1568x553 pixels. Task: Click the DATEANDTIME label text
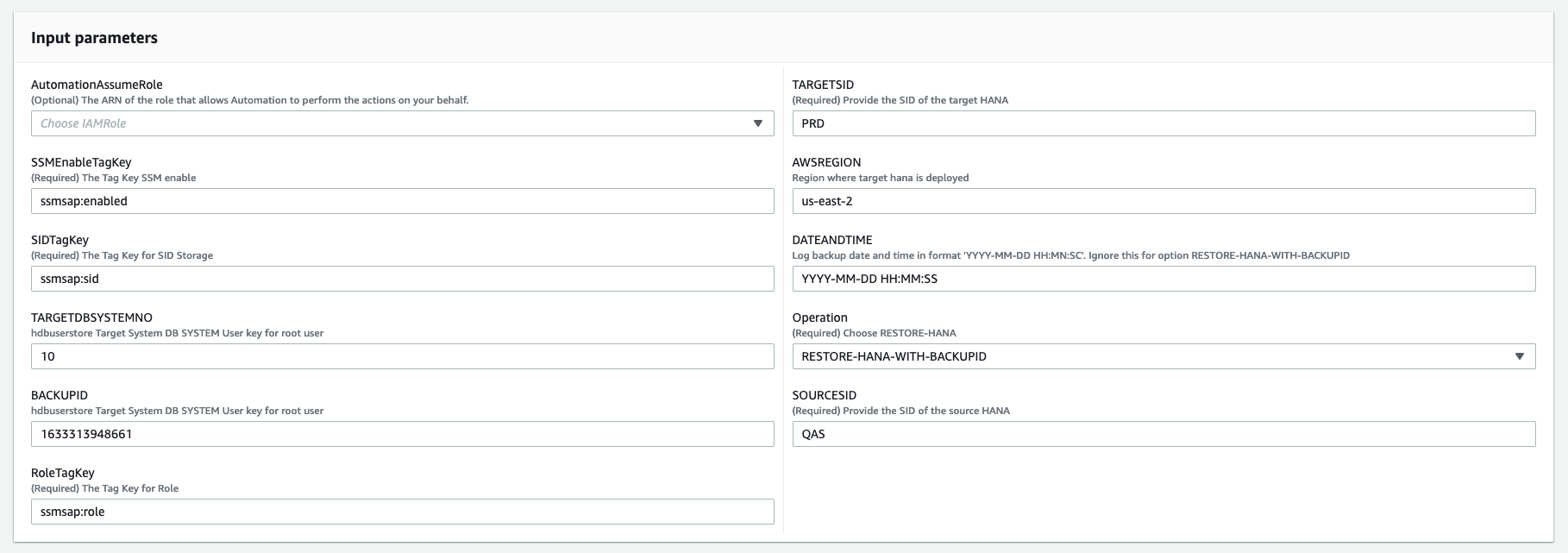pos(832,240)
